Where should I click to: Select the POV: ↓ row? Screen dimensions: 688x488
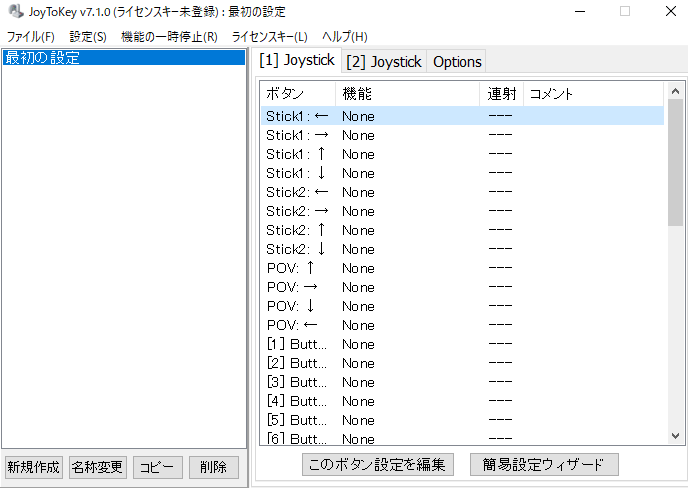(462, 306)
